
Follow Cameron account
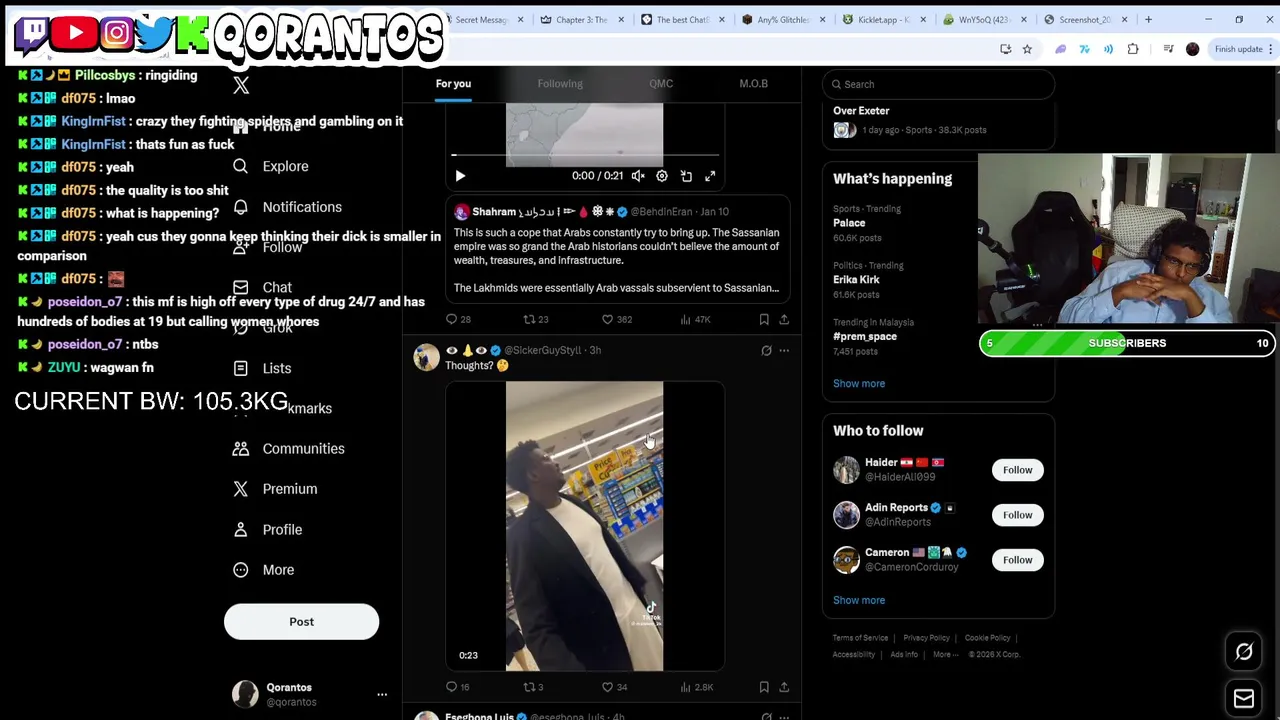[1017, 560]
